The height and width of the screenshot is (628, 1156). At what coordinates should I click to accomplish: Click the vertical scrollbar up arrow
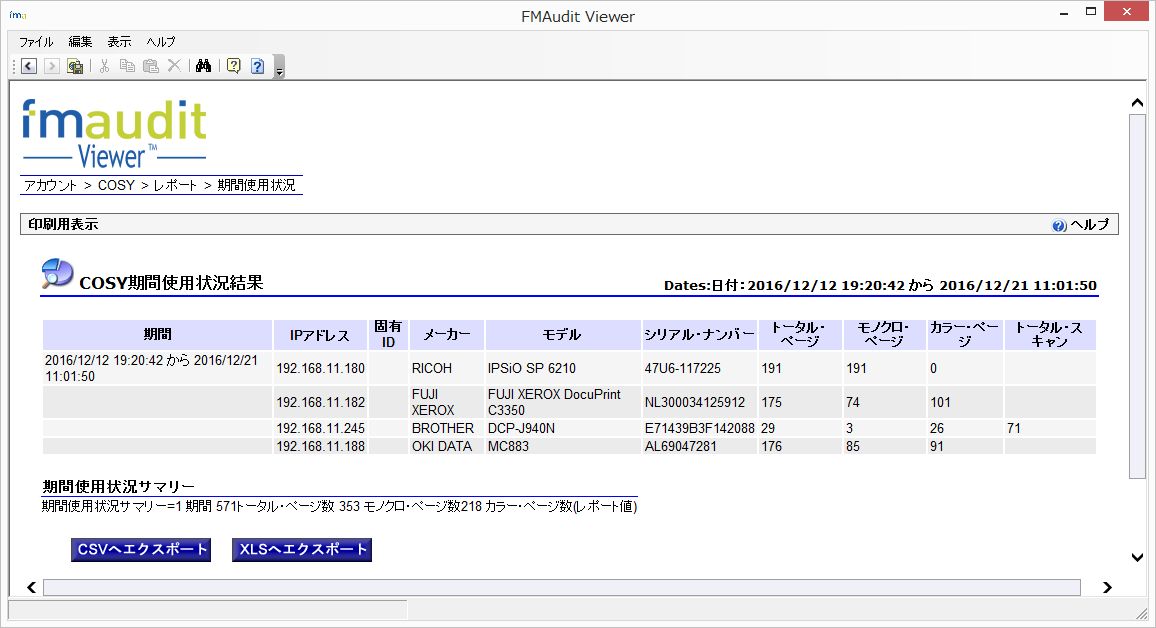click(1137, 103)
